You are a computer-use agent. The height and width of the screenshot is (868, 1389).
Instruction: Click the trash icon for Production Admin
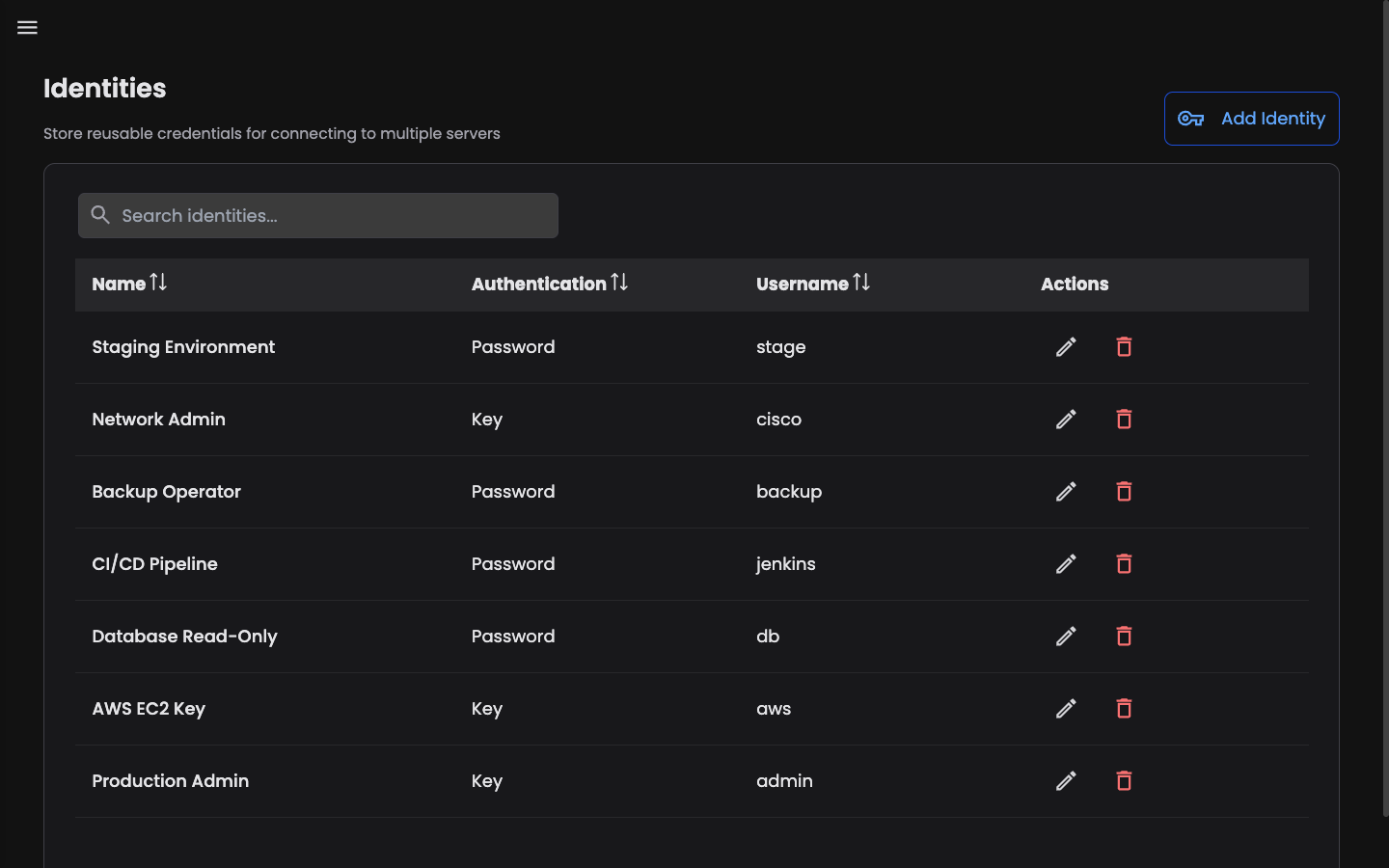click(x=1124, y=780)
